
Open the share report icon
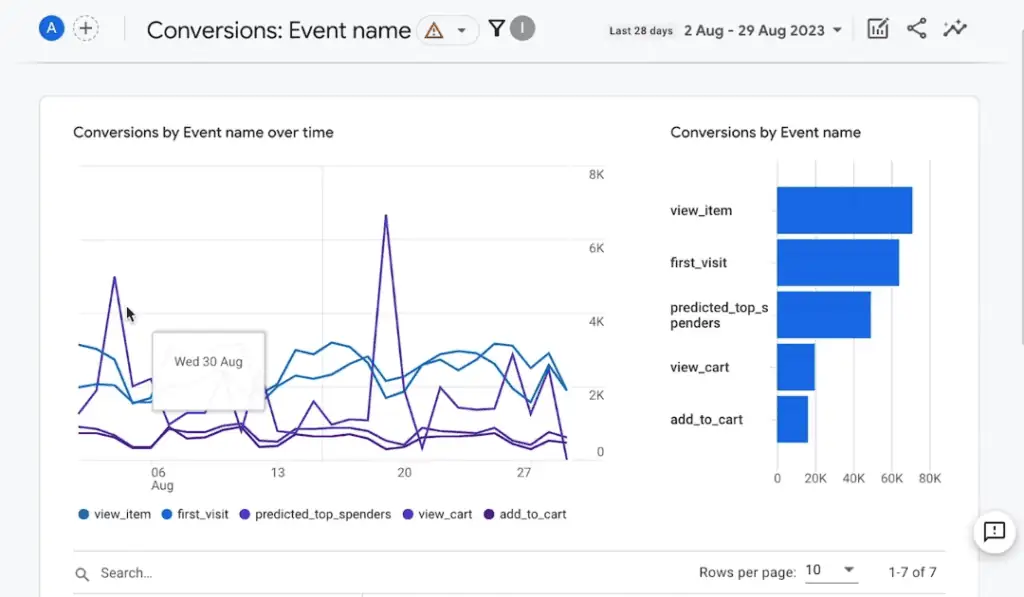pyautogui.click(x=917, y=28)
